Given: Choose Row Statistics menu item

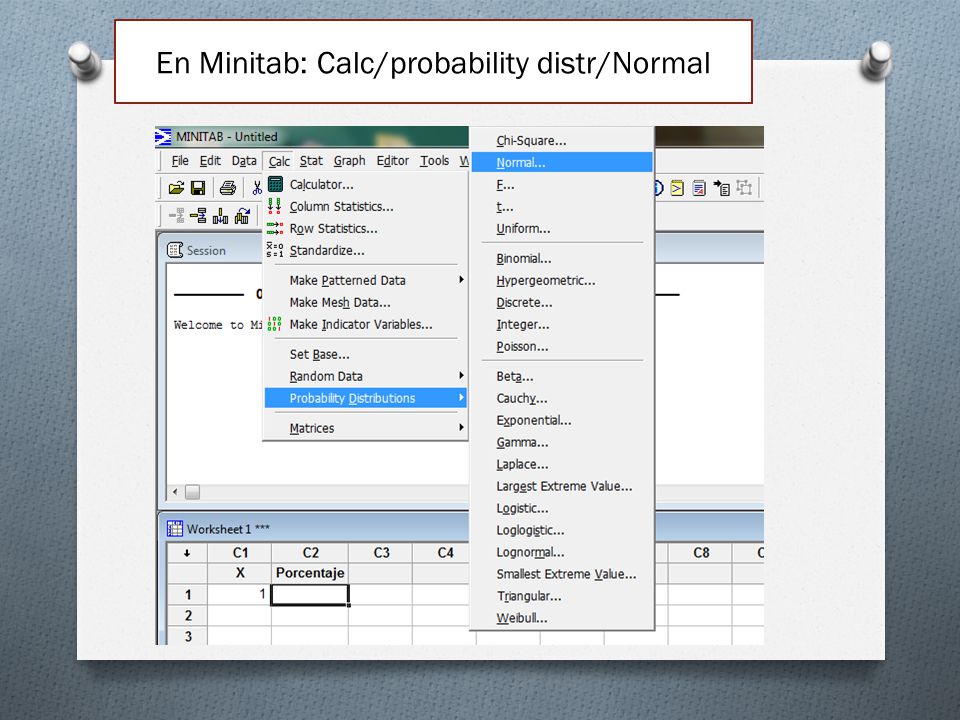Looking at the screenshot, I should (366, 228).
